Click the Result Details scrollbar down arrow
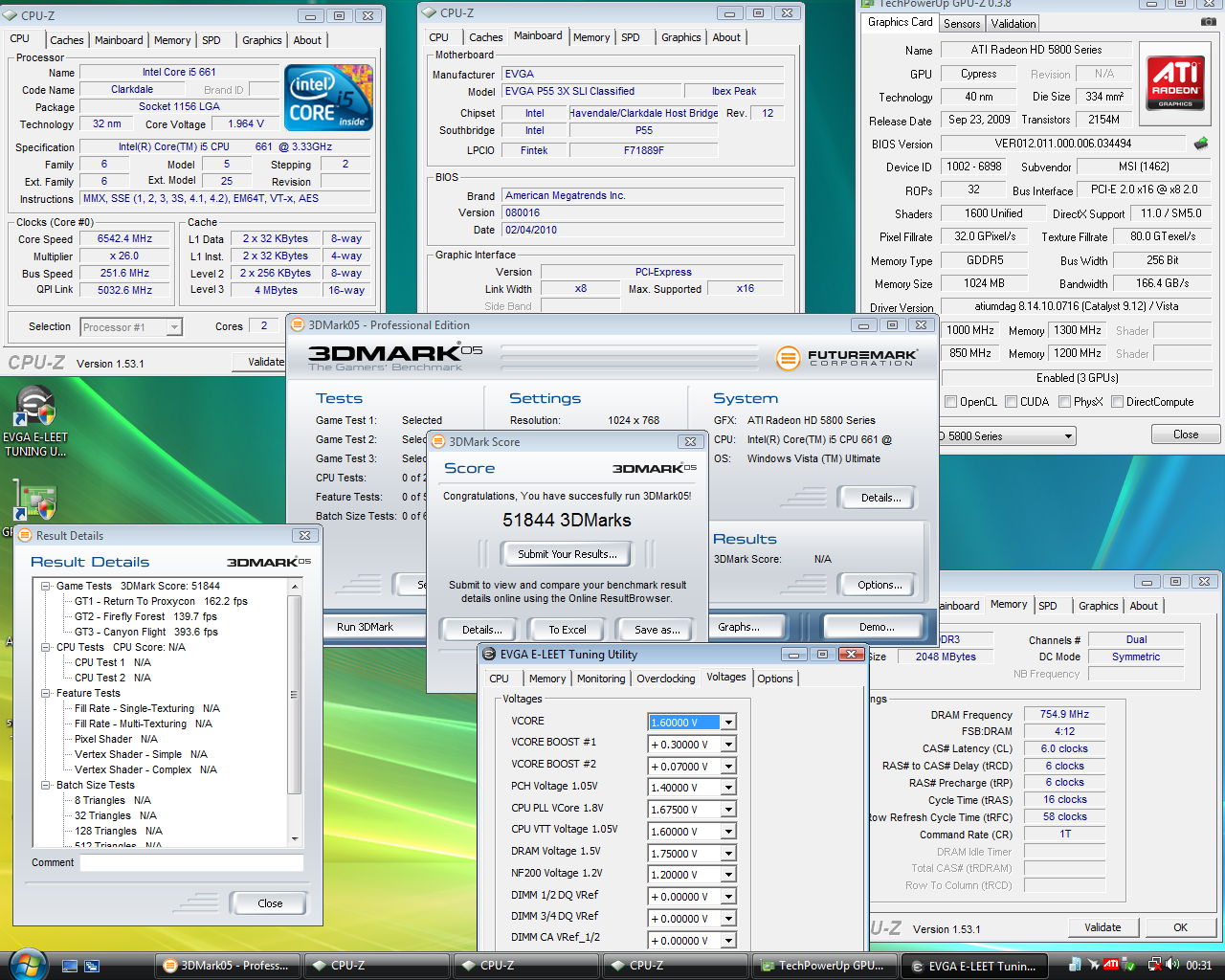Screen dimensions: 1225x980 295,839
